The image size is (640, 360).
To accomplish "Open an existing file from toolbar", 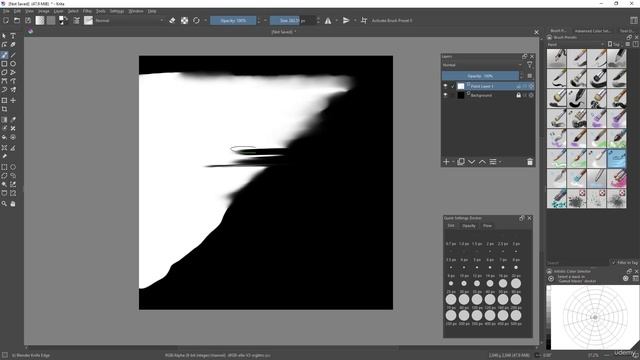I will (17, 20).
